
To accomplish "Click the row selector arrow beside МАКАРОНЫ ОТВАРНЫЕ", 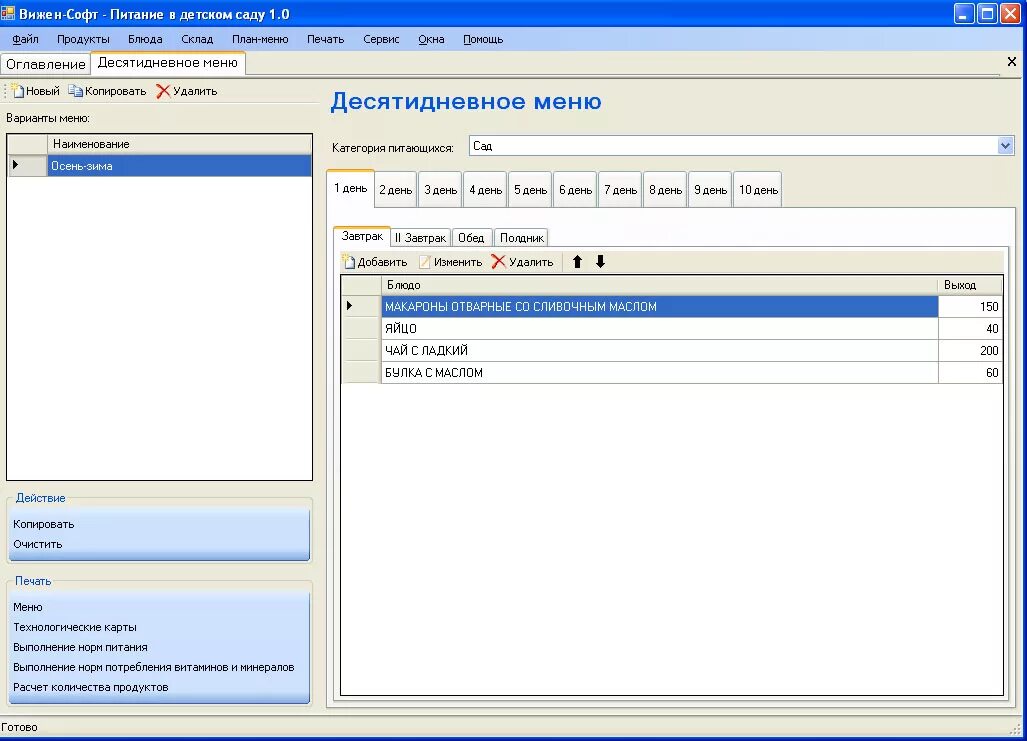I will (362, 306).
